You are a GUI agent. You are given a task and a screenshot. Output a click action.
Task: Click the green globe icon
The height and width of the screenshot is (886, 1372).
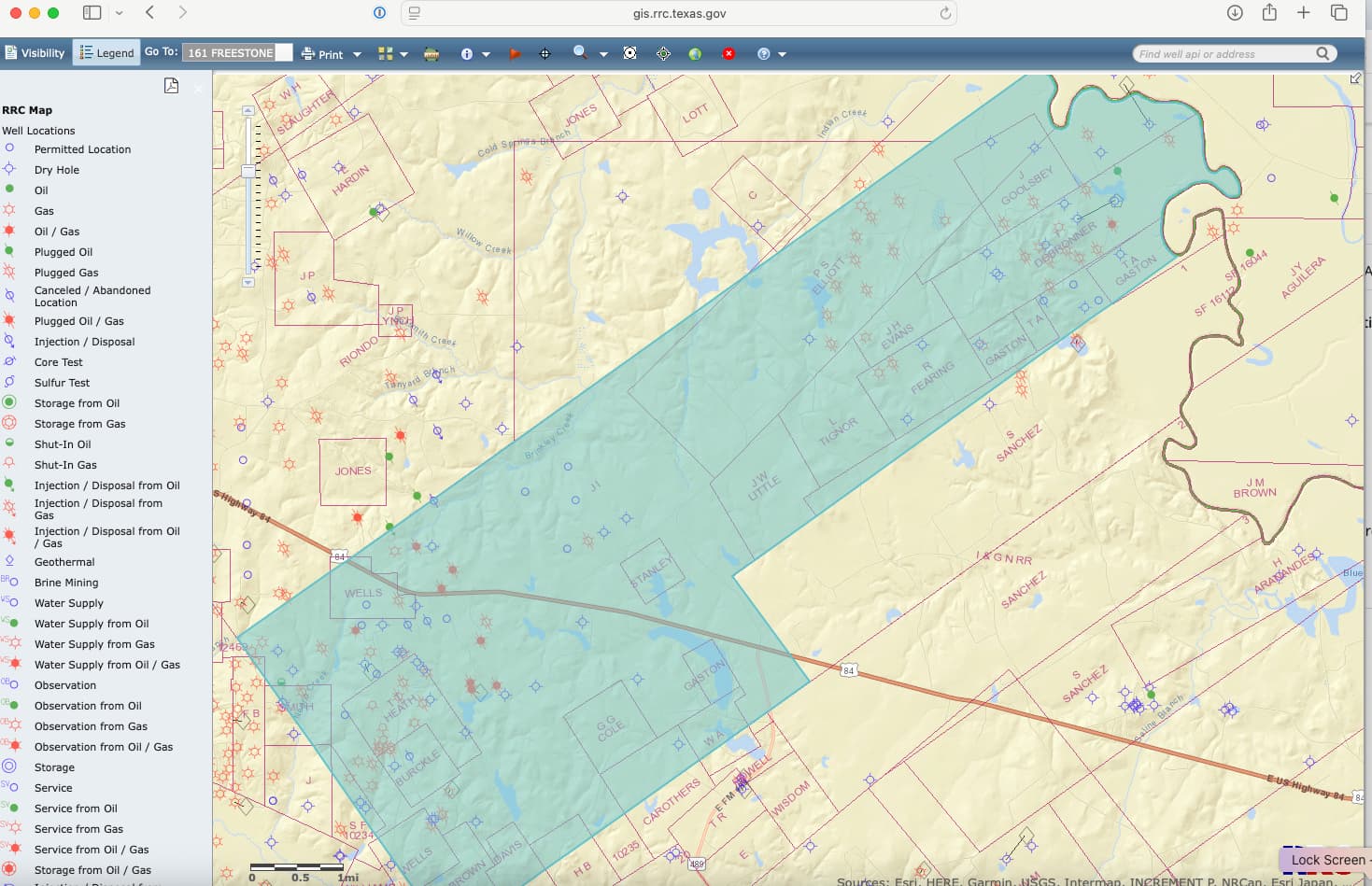(x=695, y=54)
